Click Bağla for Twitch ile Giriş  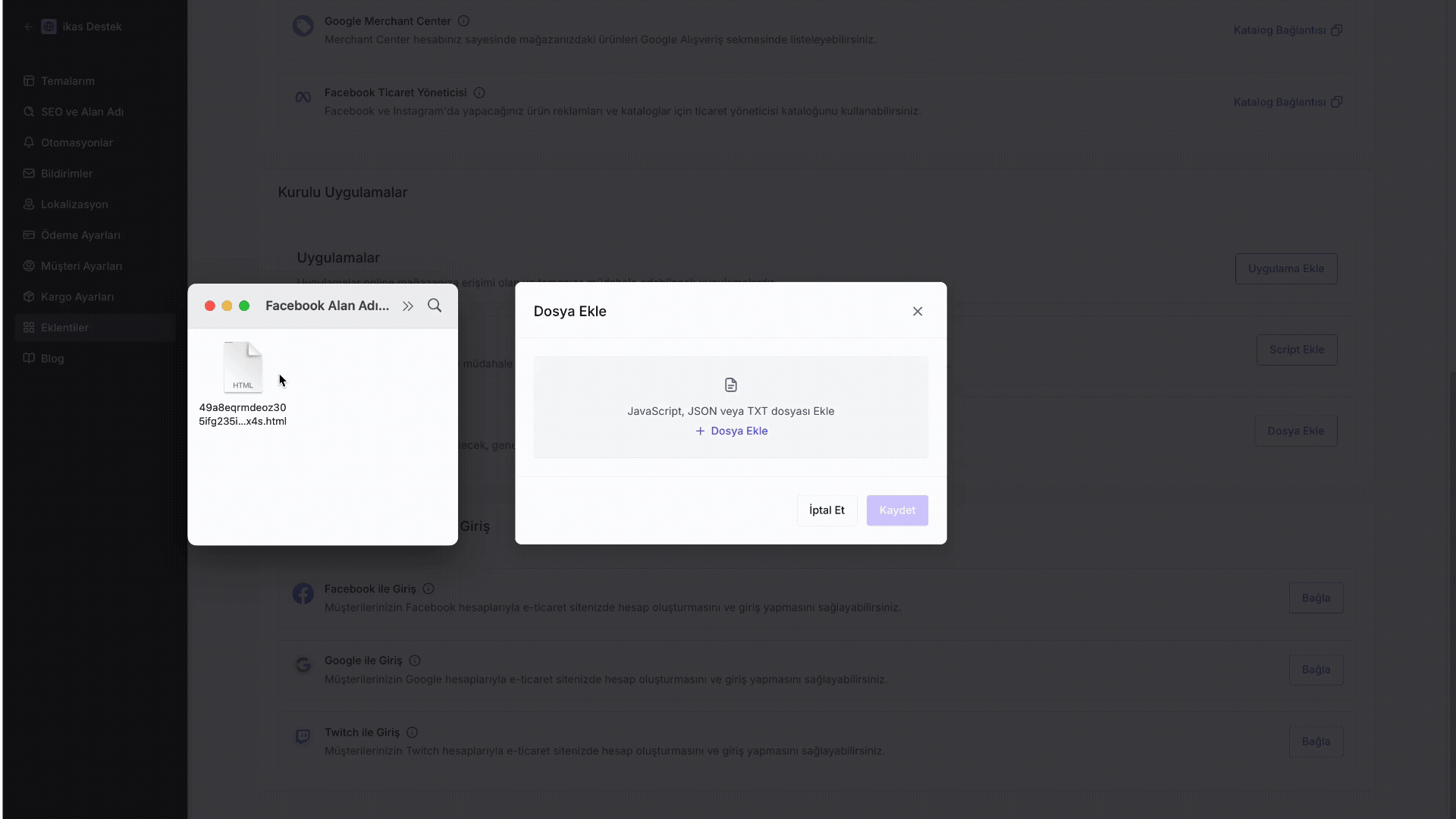pyautogui.click(x=1315, y=742)
